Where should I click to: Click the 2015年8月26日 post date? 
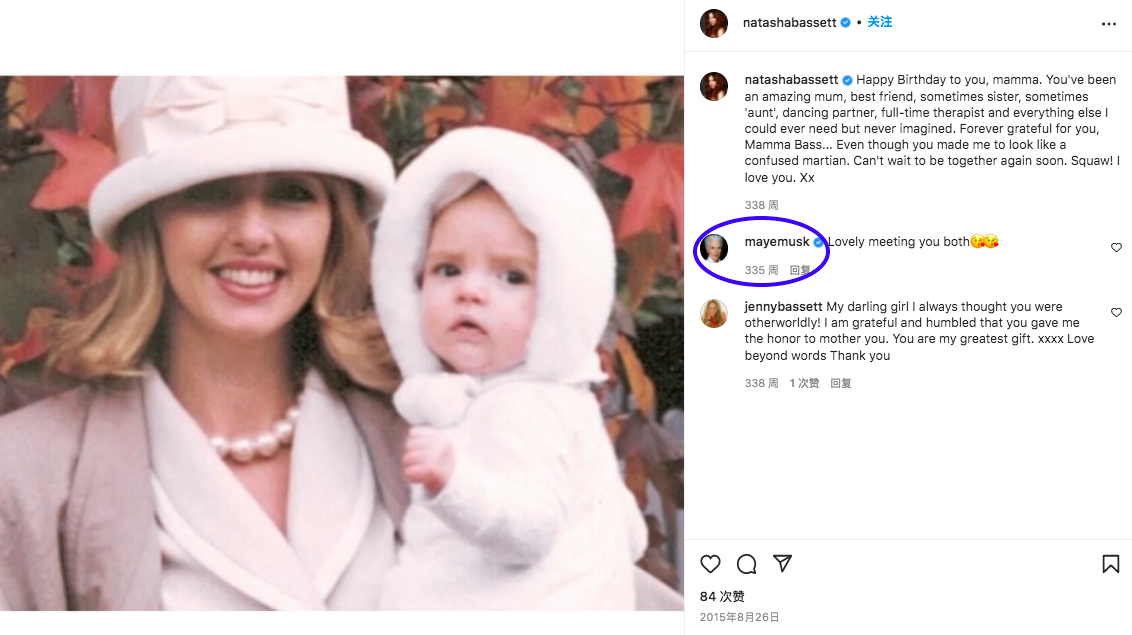click(739, 618)
